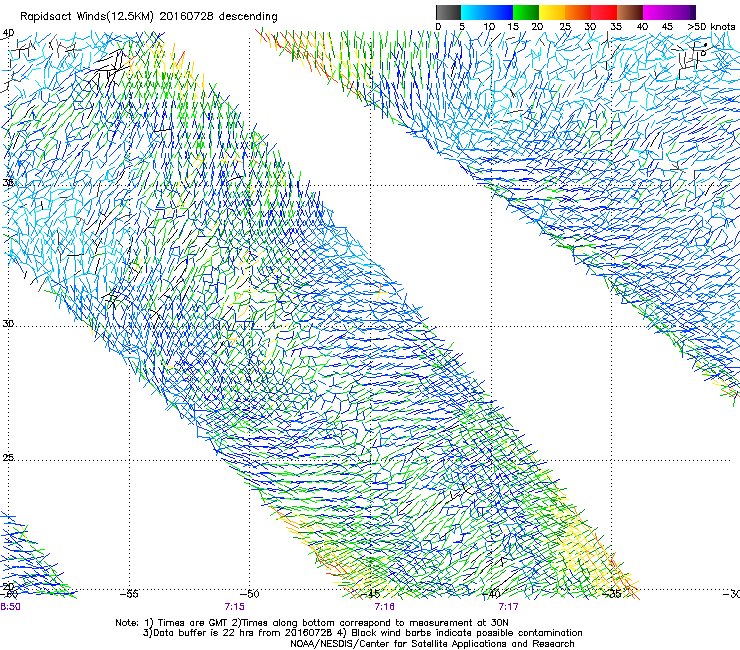Click the longitude label '-45' on bottom axis
This screenshot has width=740, height=650.
coord(370,594)
